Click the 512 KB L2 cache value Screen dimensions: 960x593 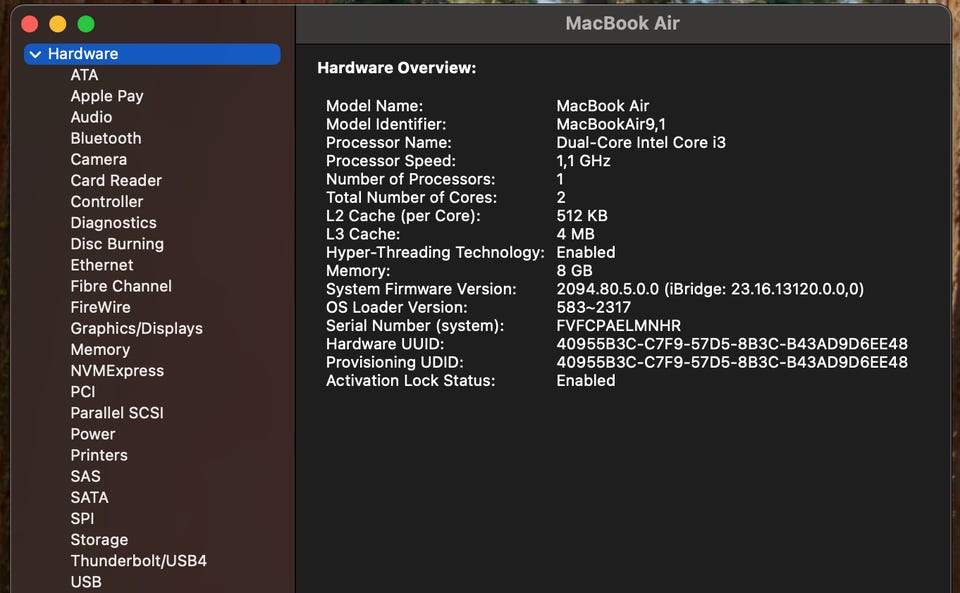582,216
